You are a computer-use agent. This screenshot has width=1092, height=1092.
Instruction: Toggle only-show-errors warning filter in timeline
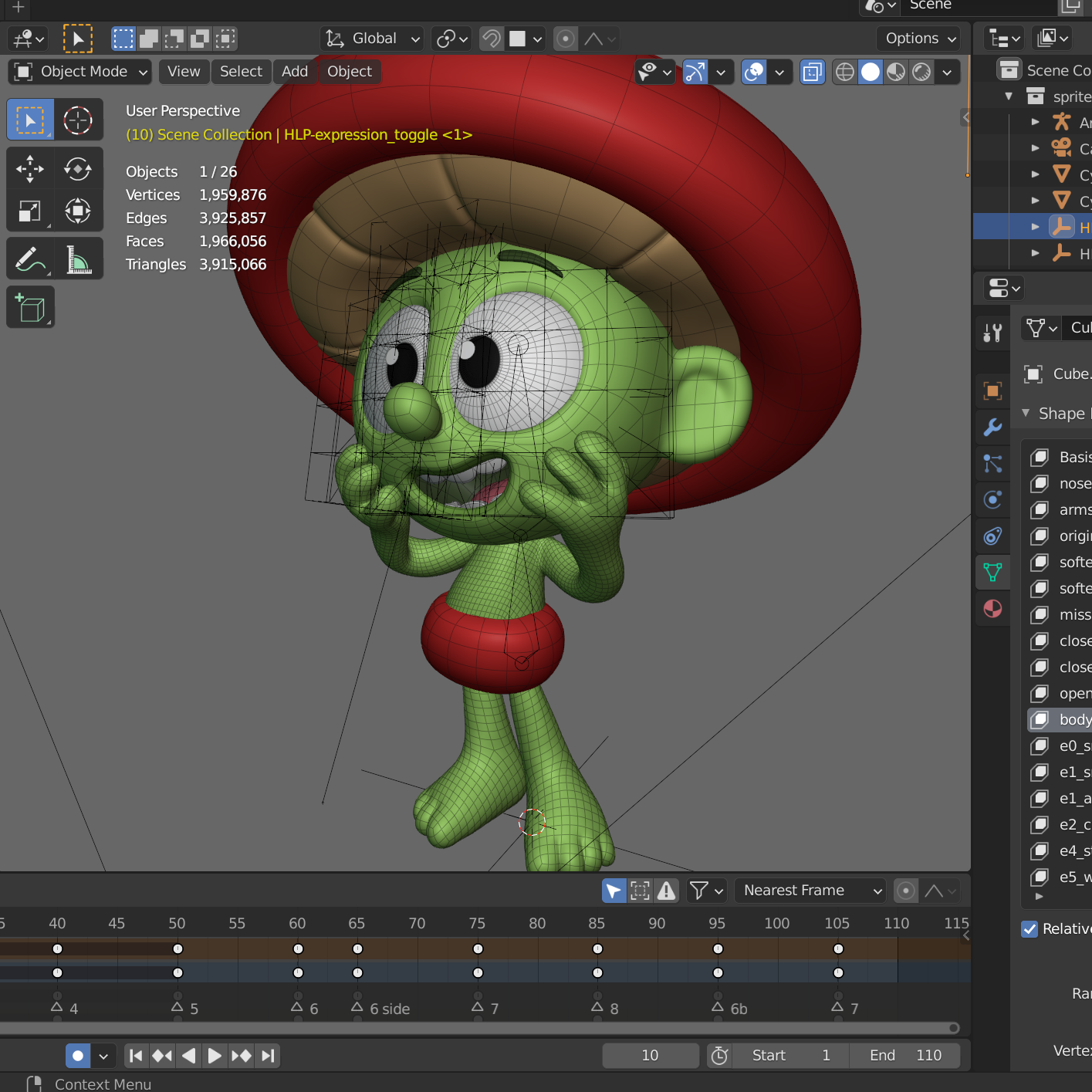[x=666, y=891]
